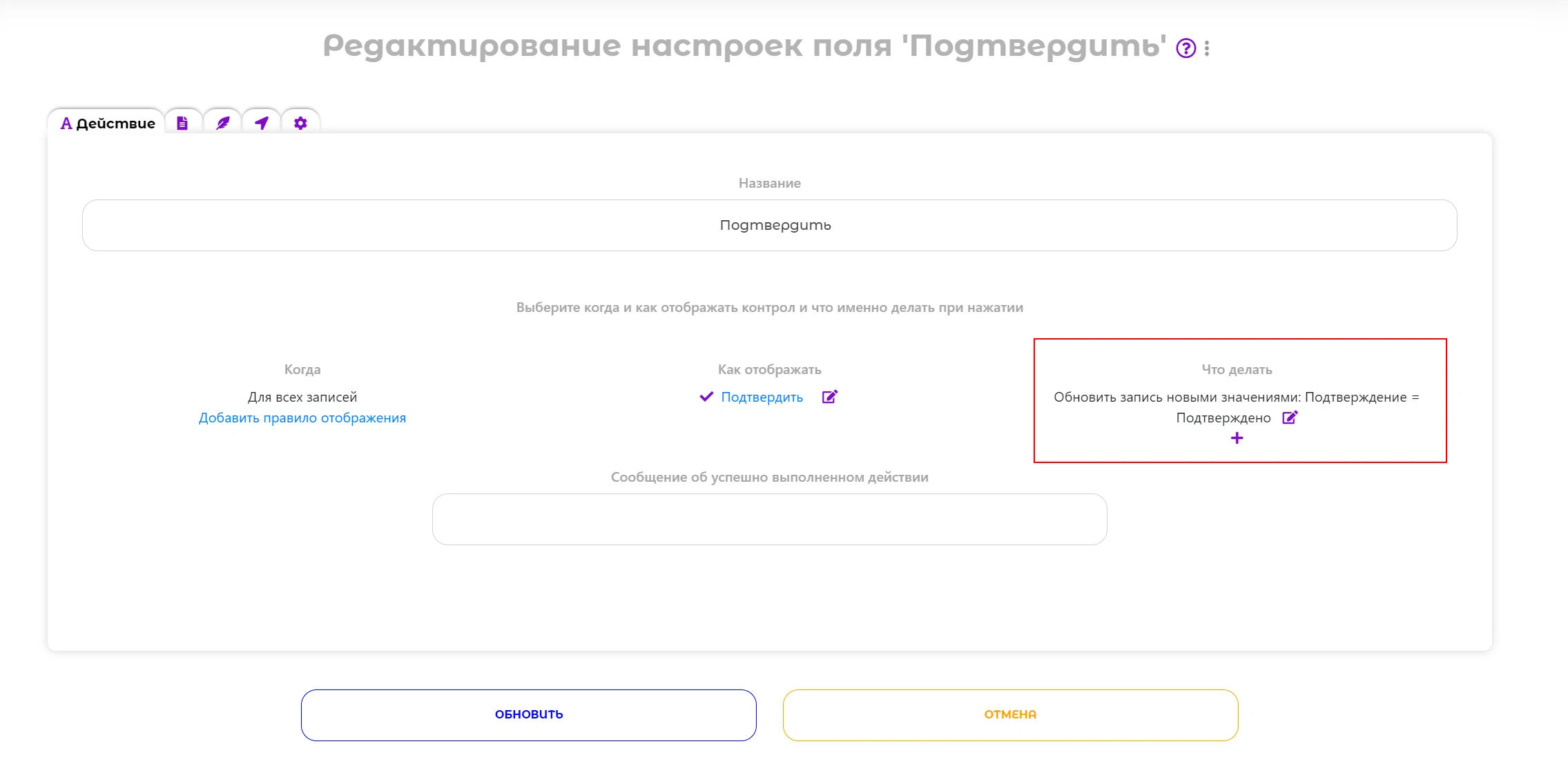
Task: Click the checkmark icon before Подтвердить
Action: (706, 397)
